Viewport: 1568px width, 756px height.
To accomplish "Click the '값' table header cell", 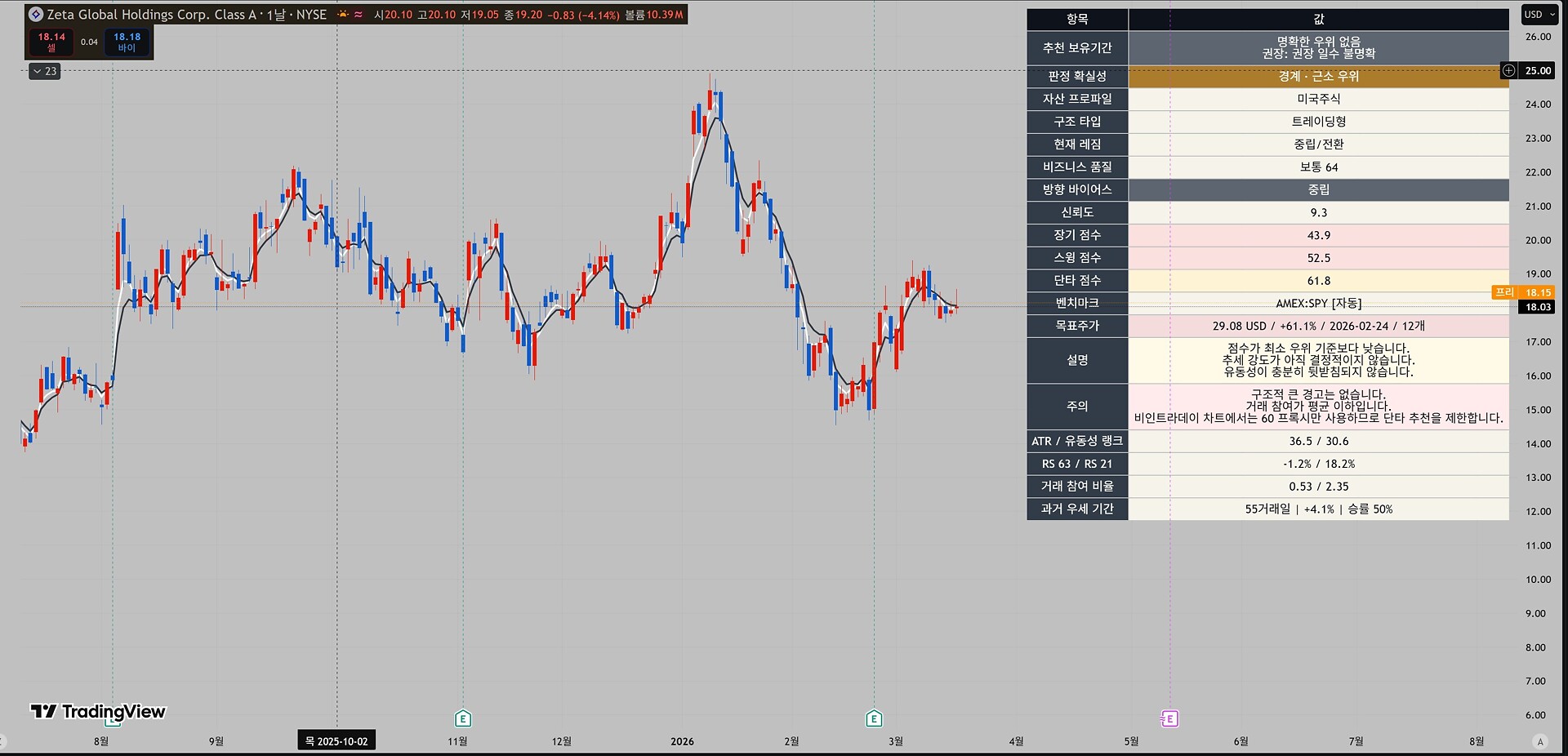I will click(1319, 19).
